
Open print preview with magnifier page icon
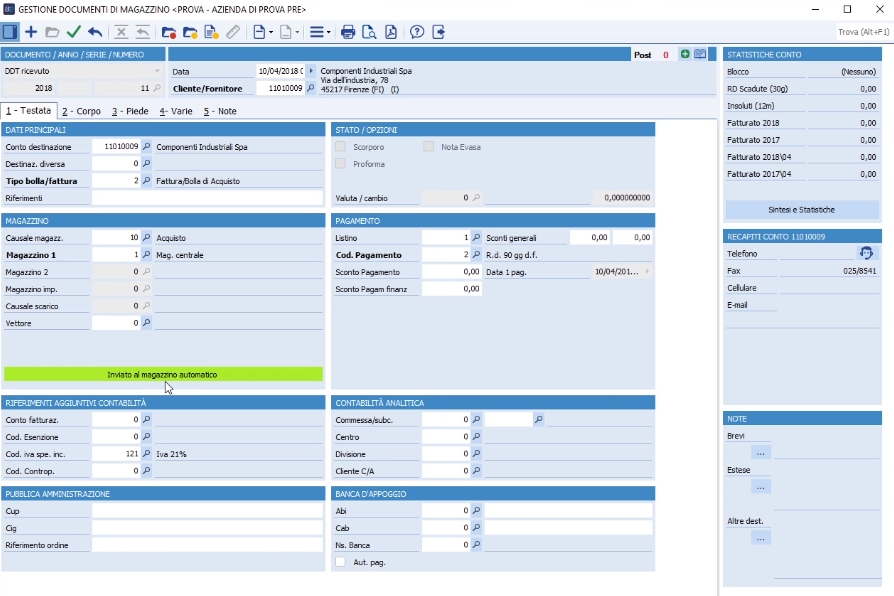coord(369,32)
